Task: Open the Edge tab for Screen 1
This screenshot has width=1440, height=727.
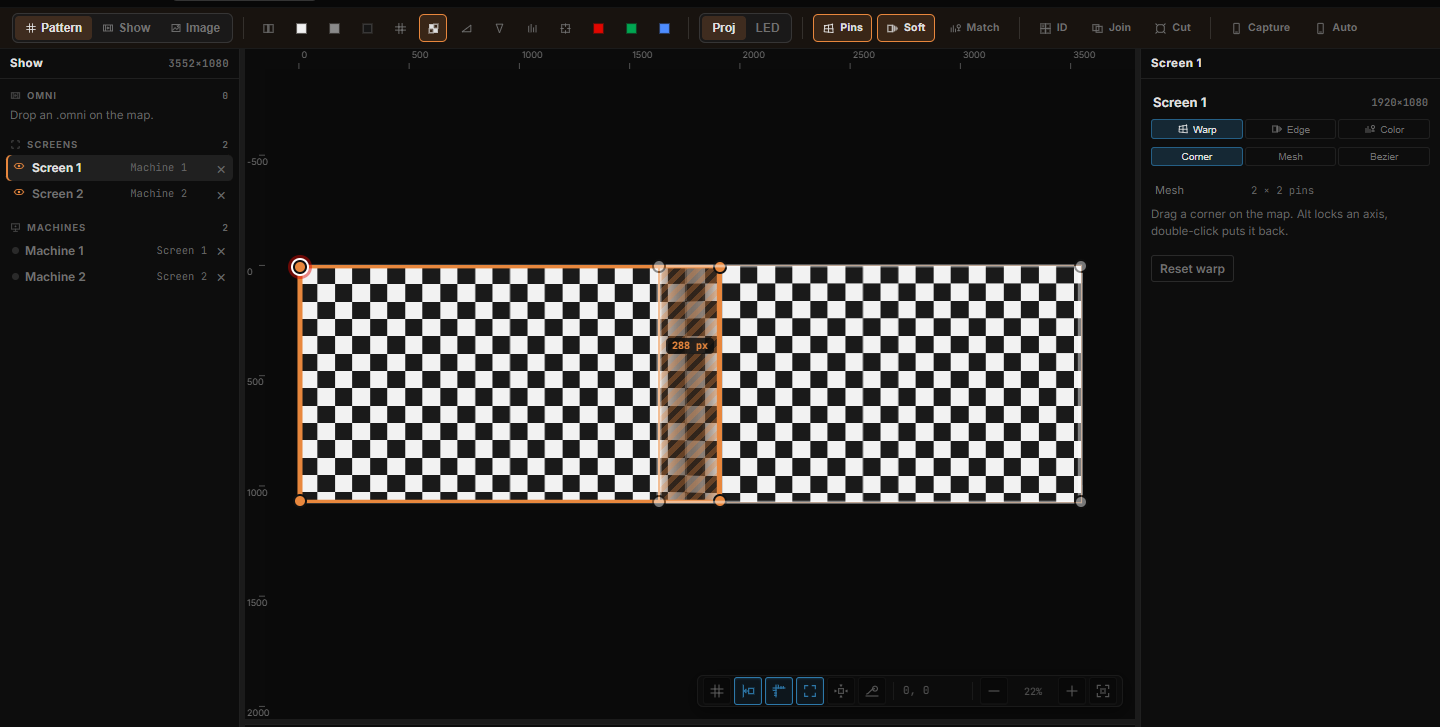Action: [1290, 129]
